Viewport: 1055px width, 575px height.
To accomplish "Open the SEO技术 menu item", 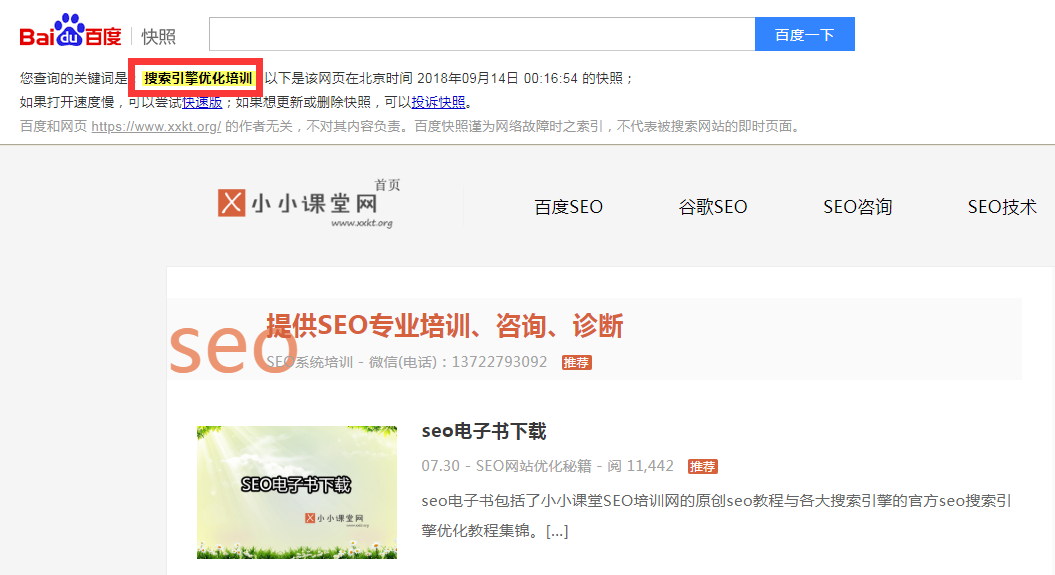I will point(1002,207).
